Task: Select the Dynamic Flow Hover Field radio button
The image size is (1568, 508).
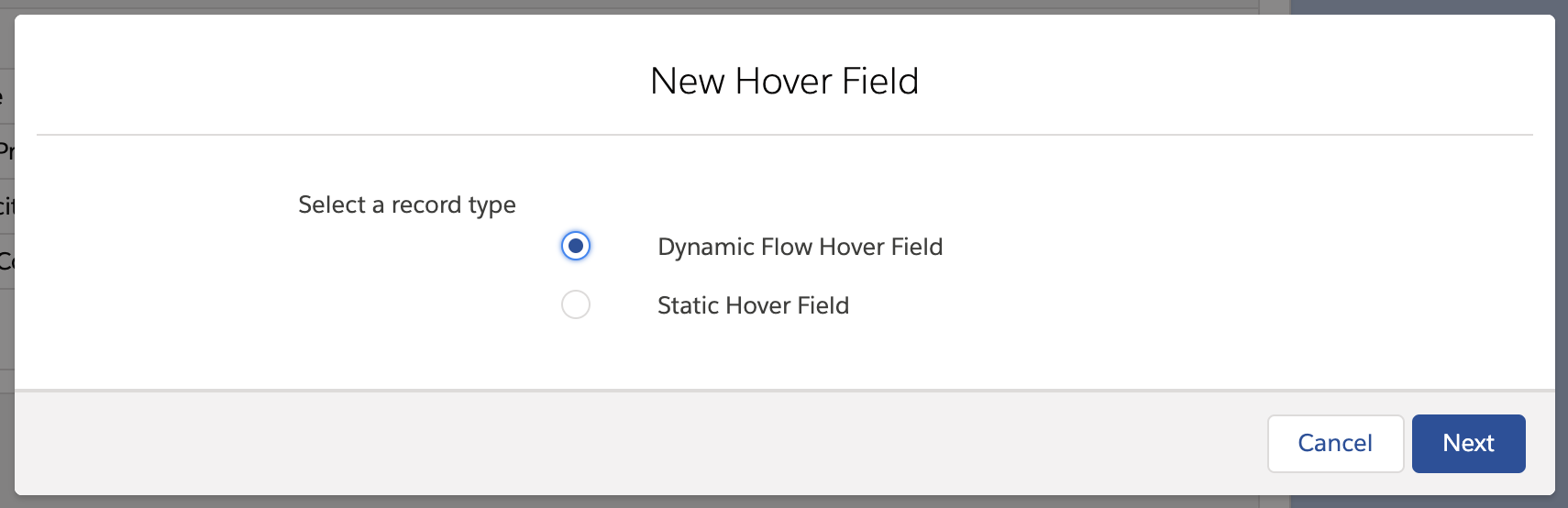Action: coord(576,246)
